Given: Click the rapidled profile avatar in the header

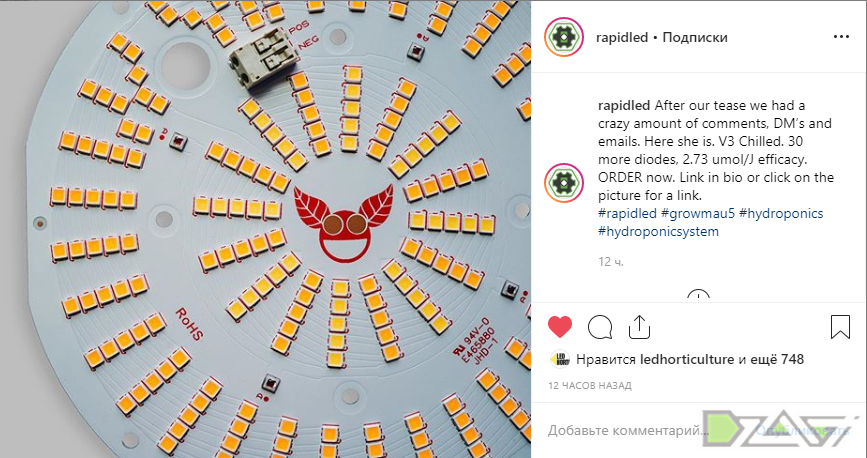Looking at the screenshot, I should [x=564, y=37].
